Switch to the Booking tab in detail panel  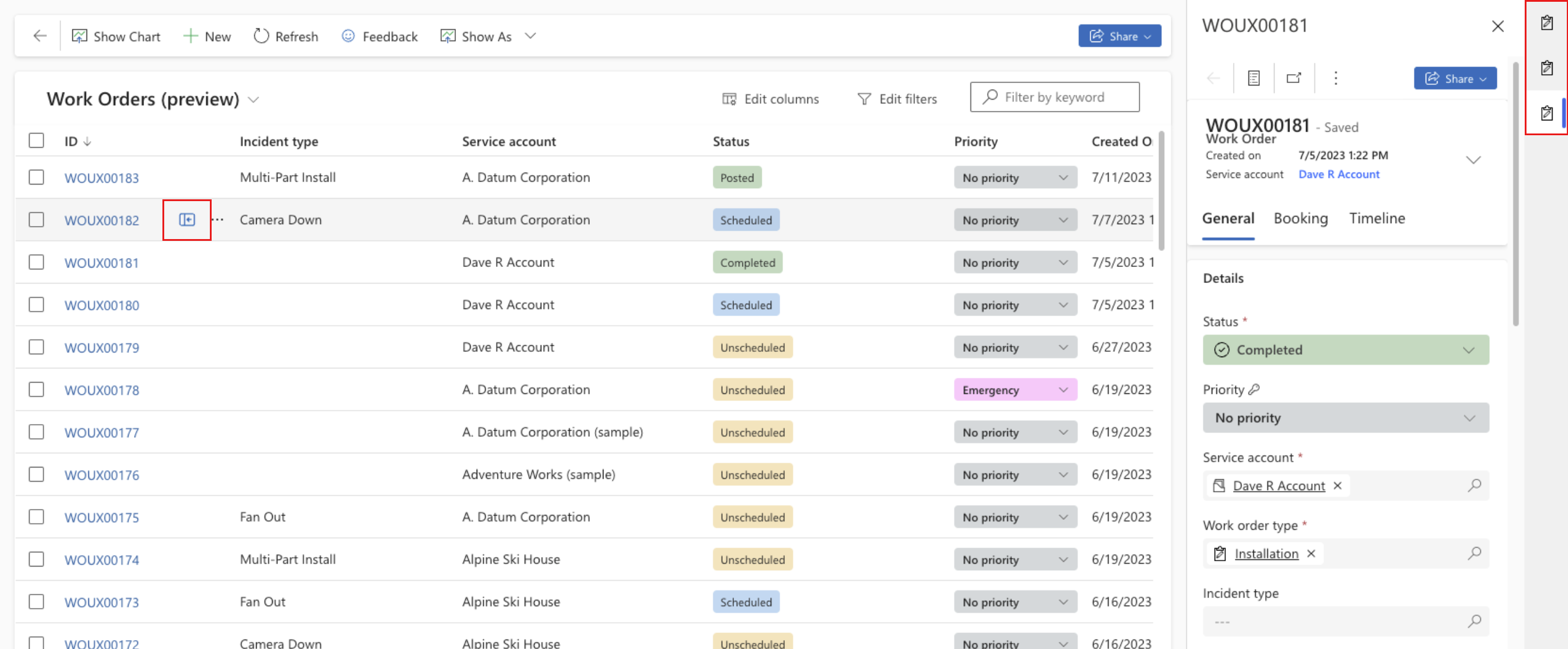click(x=1301, y=217)
